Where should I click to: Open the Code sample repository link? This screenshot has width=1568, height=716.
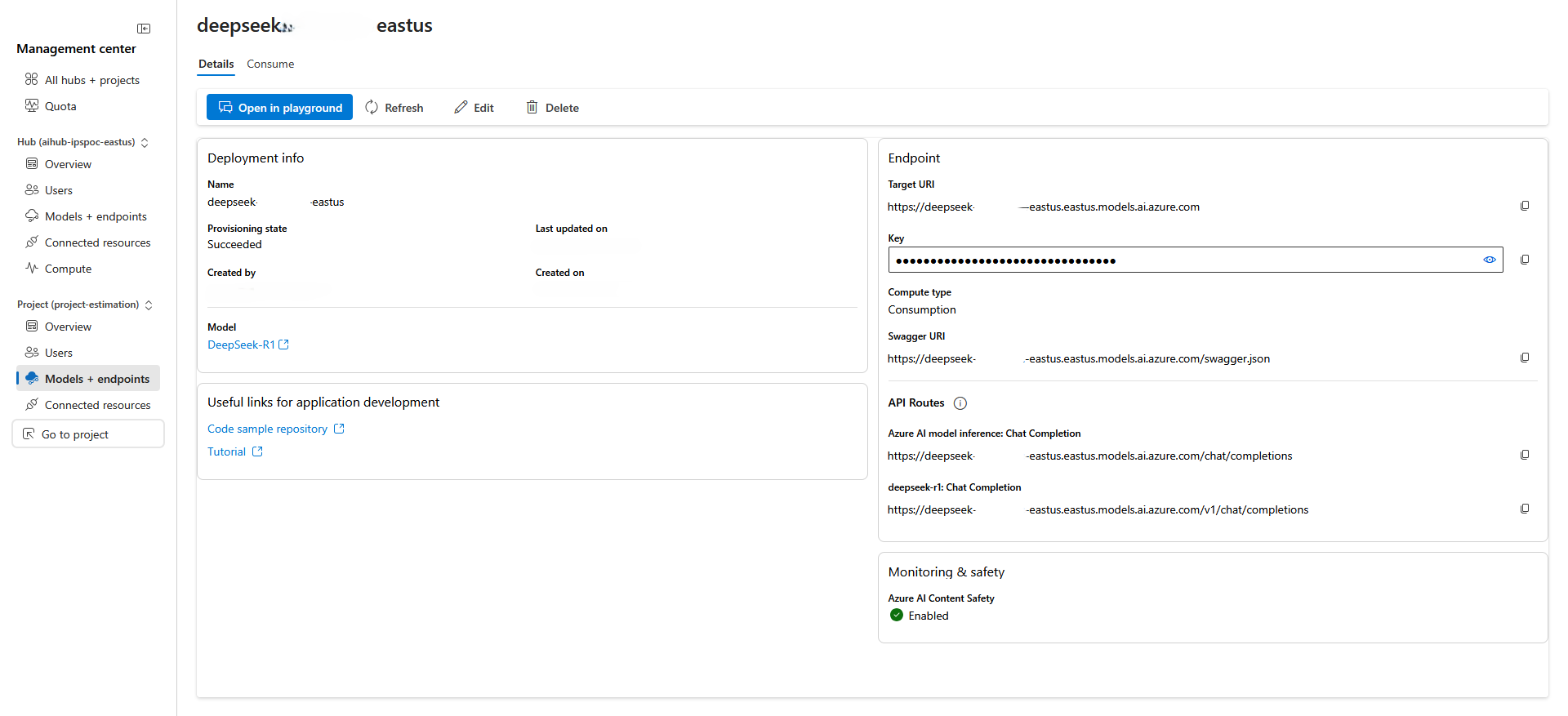(276, 429)
